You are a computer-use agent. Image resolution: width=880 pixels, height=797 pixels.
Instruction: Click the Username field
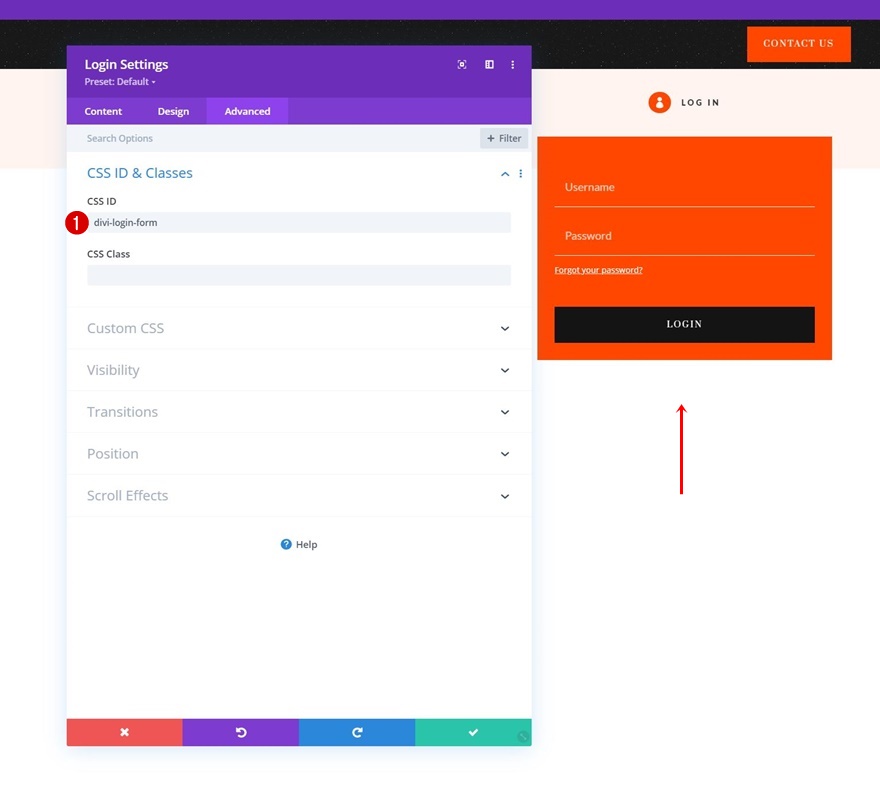tap(684, 188)
